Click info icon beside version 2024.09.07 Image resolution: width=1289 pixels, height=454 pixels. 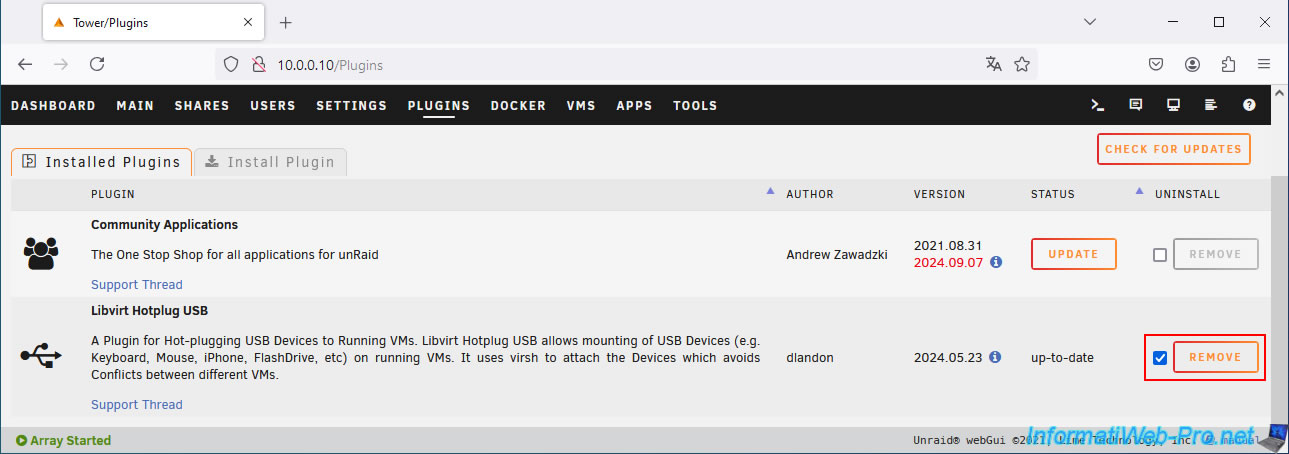point(996,262)
